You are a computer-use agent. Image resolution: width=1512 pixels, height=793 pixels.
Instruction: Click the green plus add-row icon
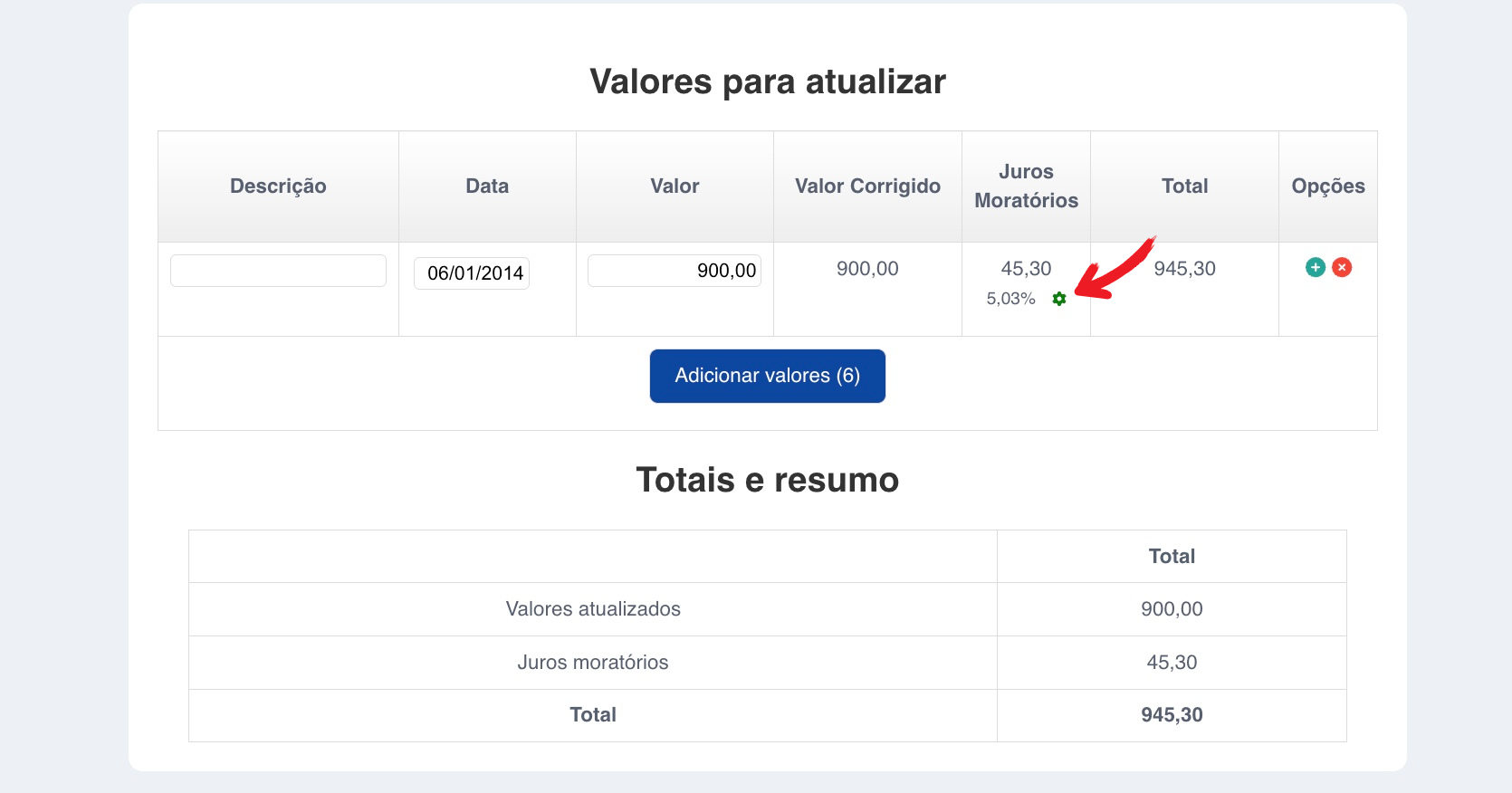coord(1316,267)
